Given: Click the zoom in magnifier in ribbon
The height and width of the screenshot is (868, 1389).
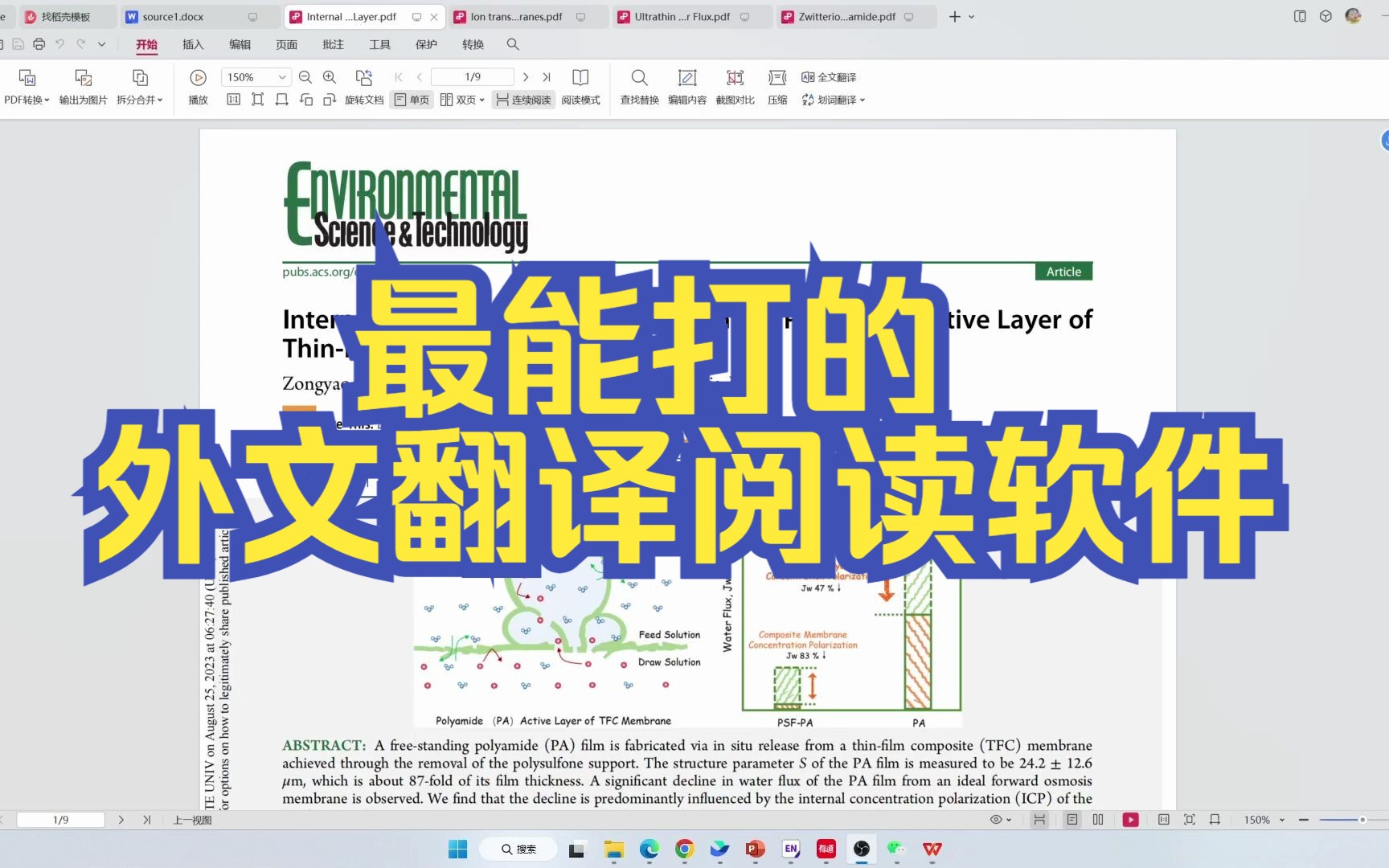Looking at the screenshot, I should pyautogui.click(x=330, y=77).
